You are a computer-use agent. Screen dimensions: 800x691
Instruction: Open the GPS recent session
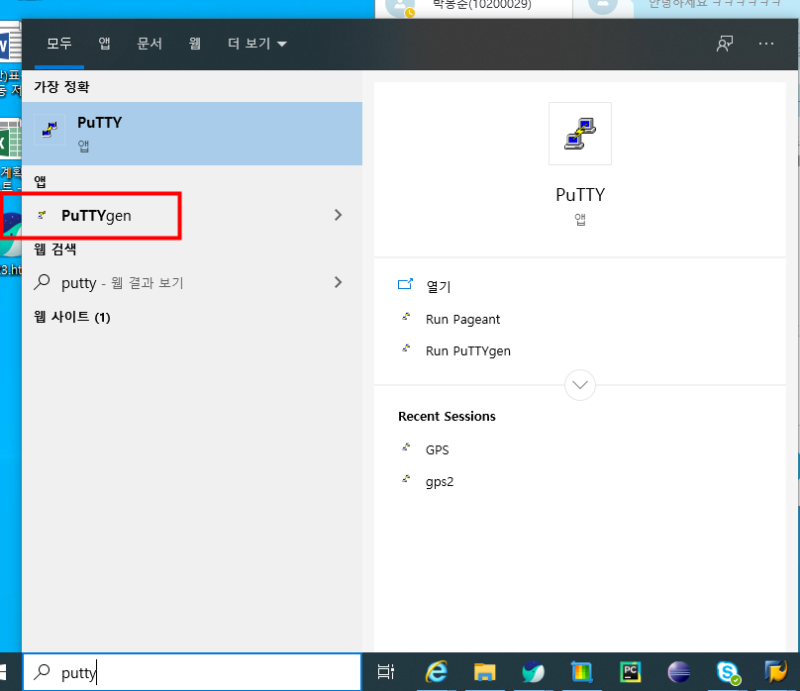[437, 450]
